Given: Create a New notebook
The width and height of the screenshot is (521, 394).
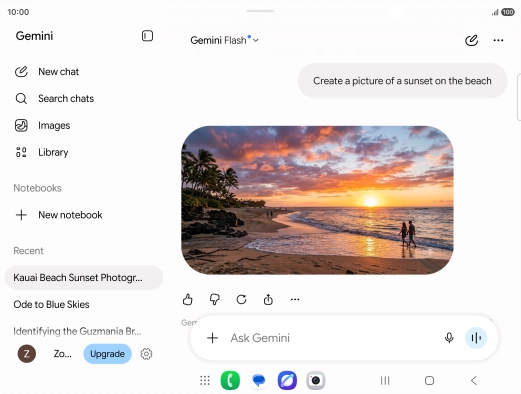Looking at the screenshot, I should pyautogui.click(x=59, y=215).
